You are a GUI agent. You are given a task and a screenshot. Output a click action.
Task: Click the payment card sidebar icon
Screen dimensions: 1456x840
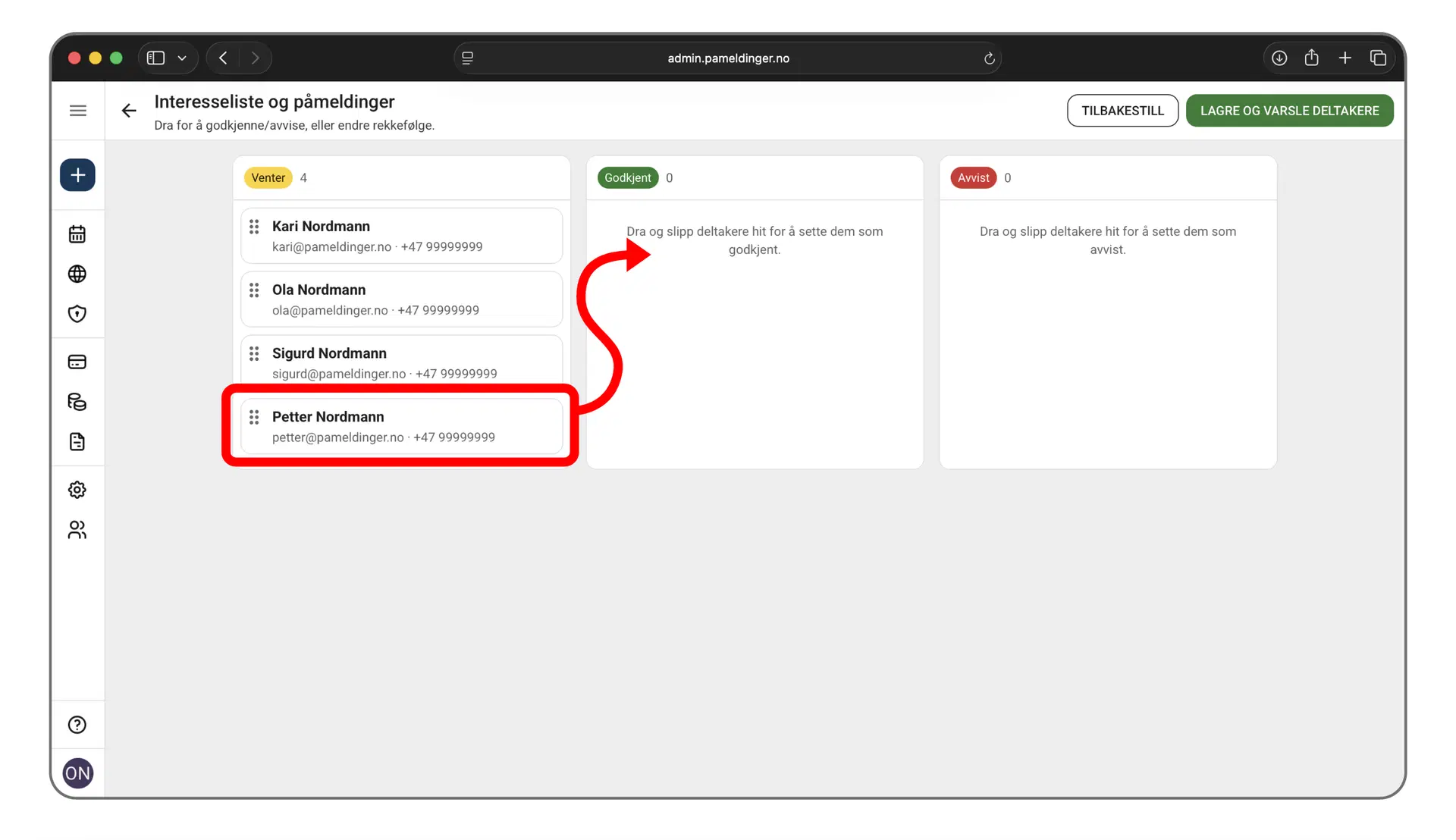coord(77,362)
